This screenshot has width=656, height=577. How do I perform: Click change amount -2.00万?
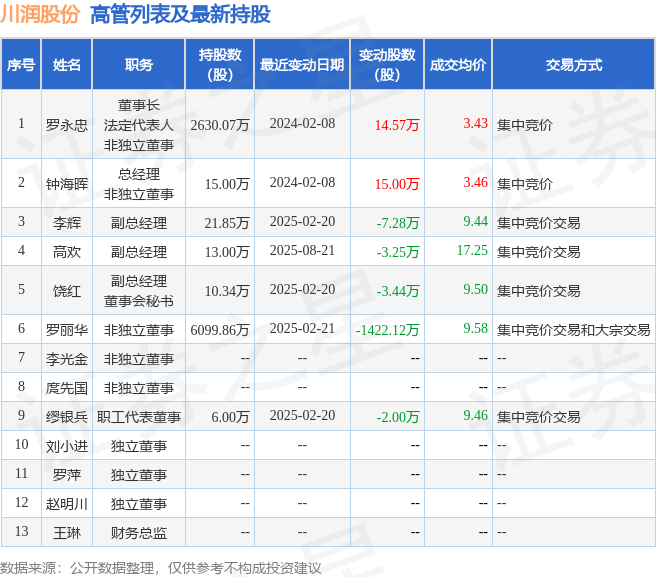397,417
